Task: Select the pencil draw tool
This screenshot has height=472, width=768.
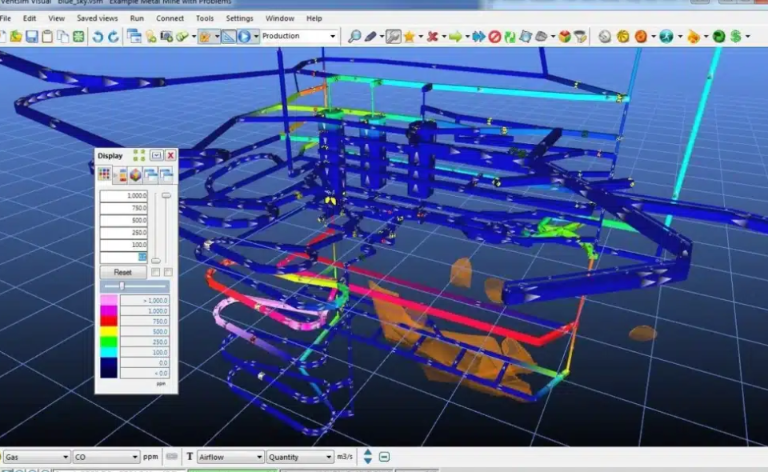Action: pyautogui.click(x=370, y=37)
